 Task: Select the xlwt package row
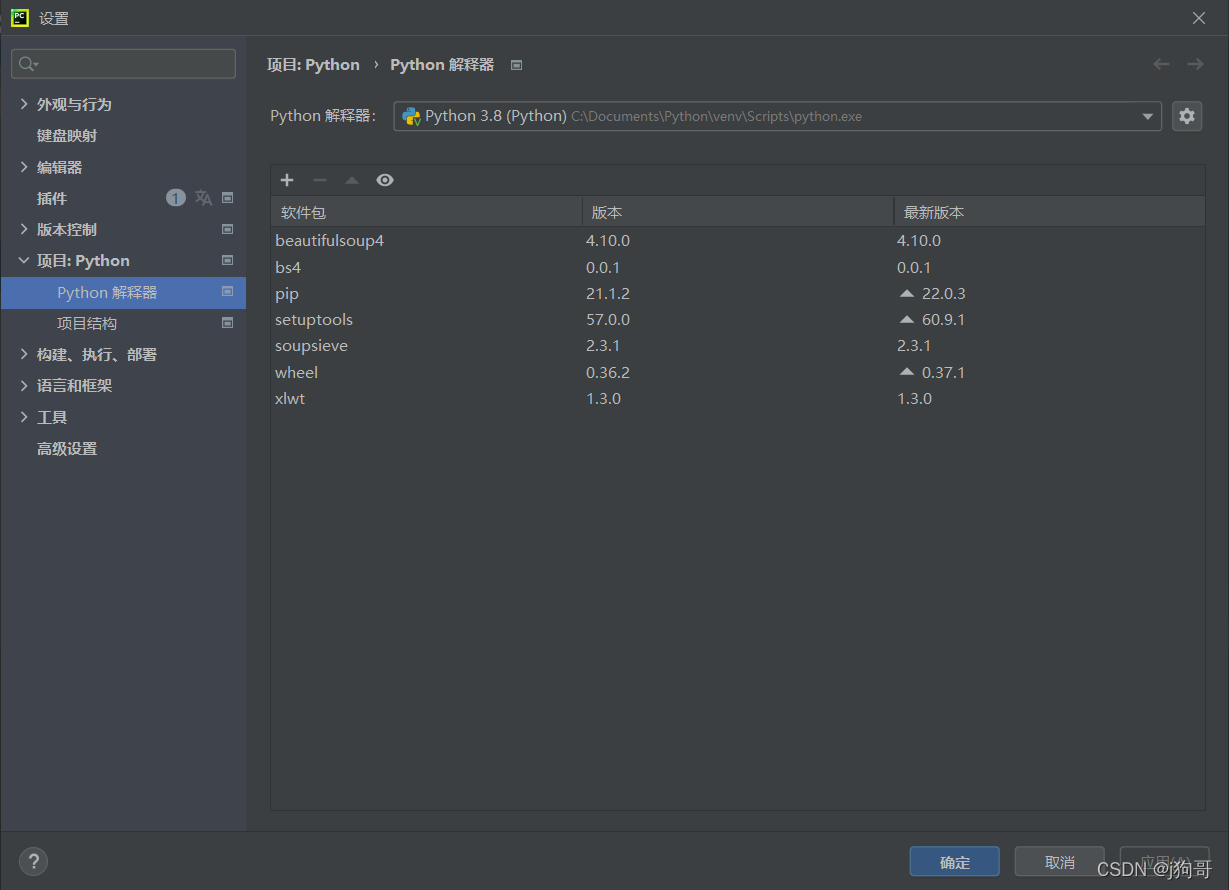point(738,398)
